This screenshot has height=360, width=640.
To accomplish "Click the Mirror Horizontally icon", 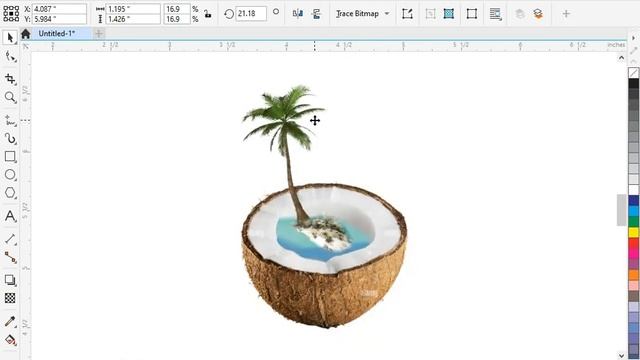I will (298, 13).
